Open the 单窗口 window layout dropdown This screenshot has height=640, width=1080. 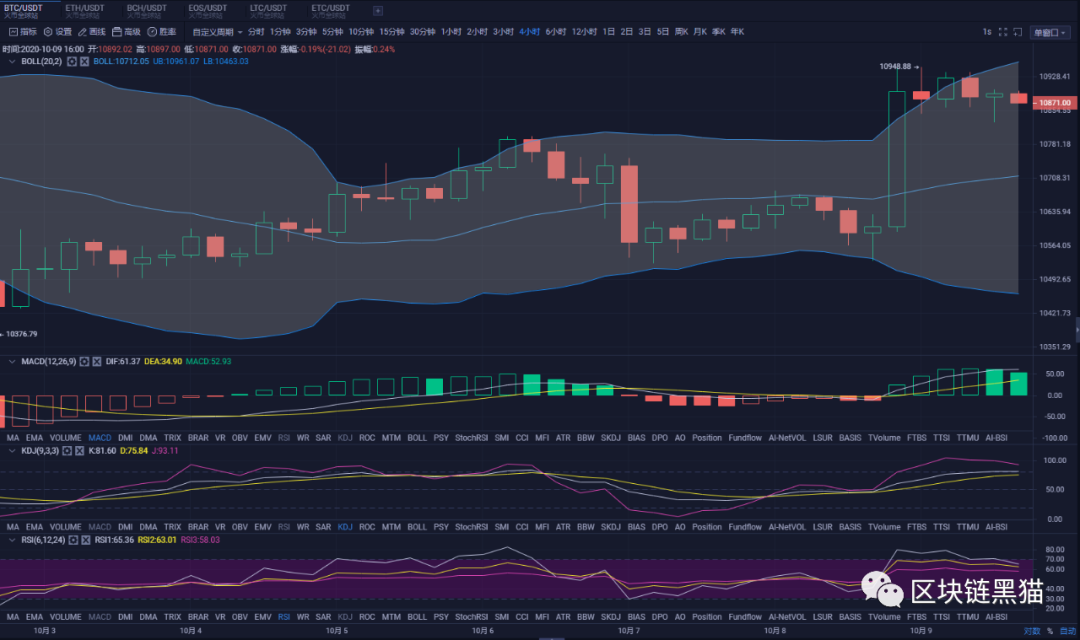click(1049, 32)
